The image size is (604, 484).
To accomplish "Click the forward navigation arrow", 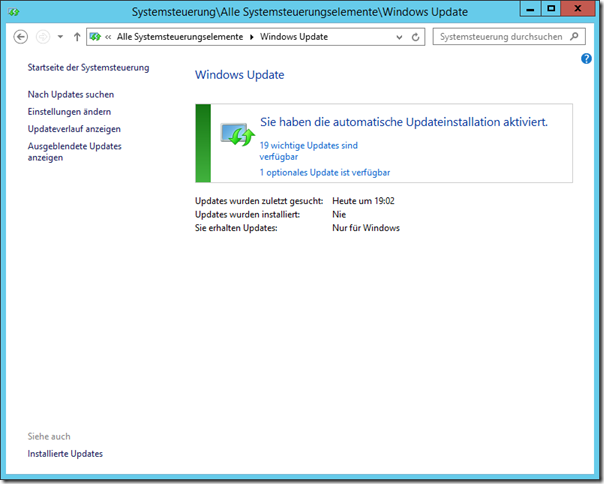I will [43, 37].
